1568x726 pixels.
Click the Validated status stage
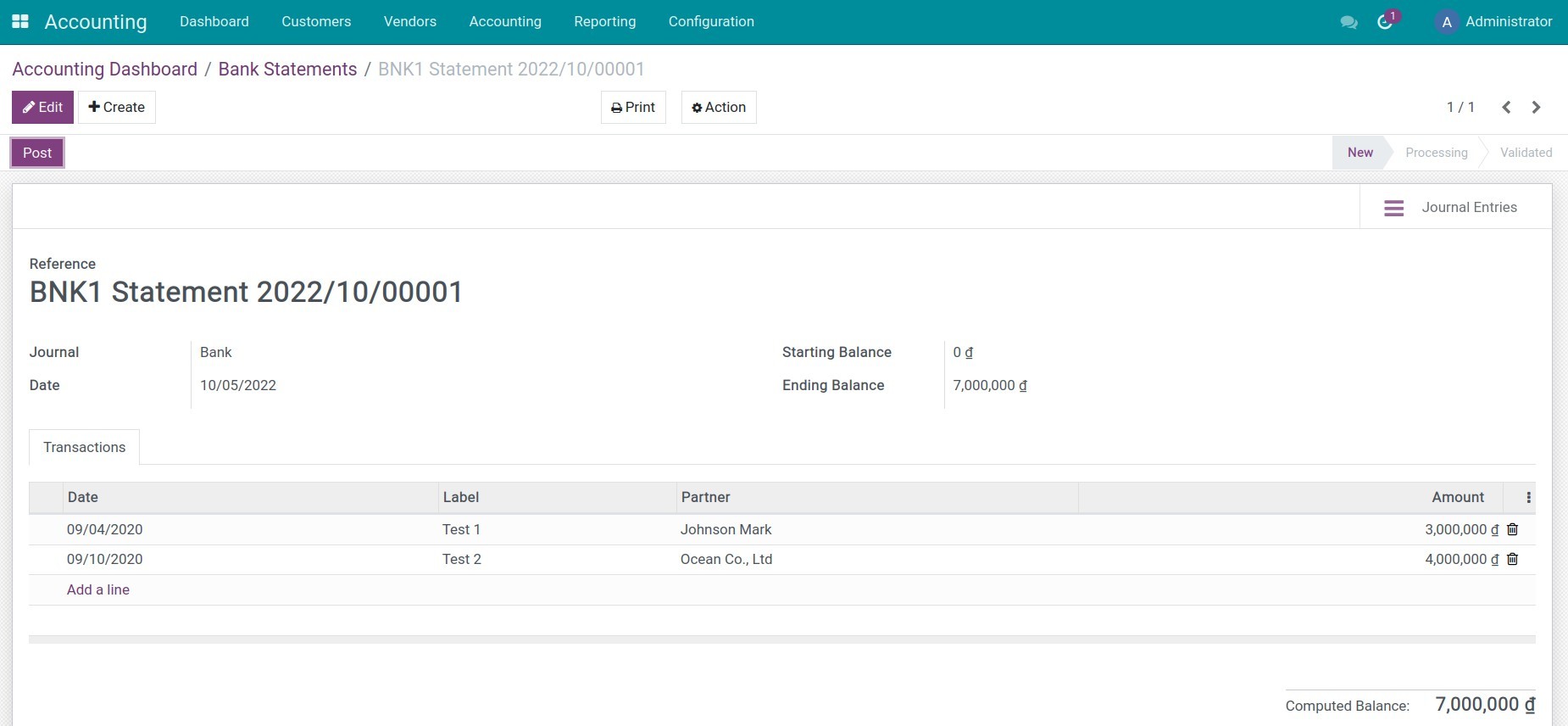point(1526,153)
